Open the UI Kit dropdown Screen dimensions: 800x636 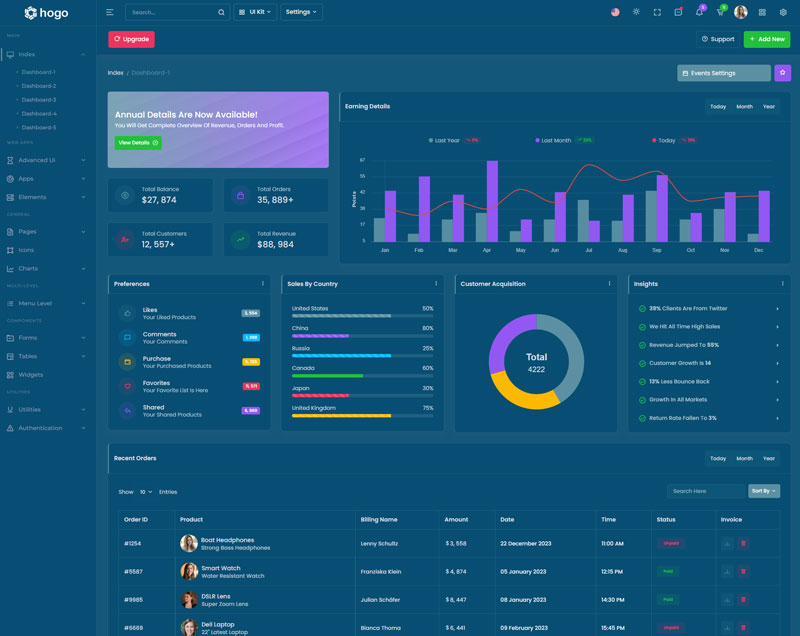pos(255,13)
